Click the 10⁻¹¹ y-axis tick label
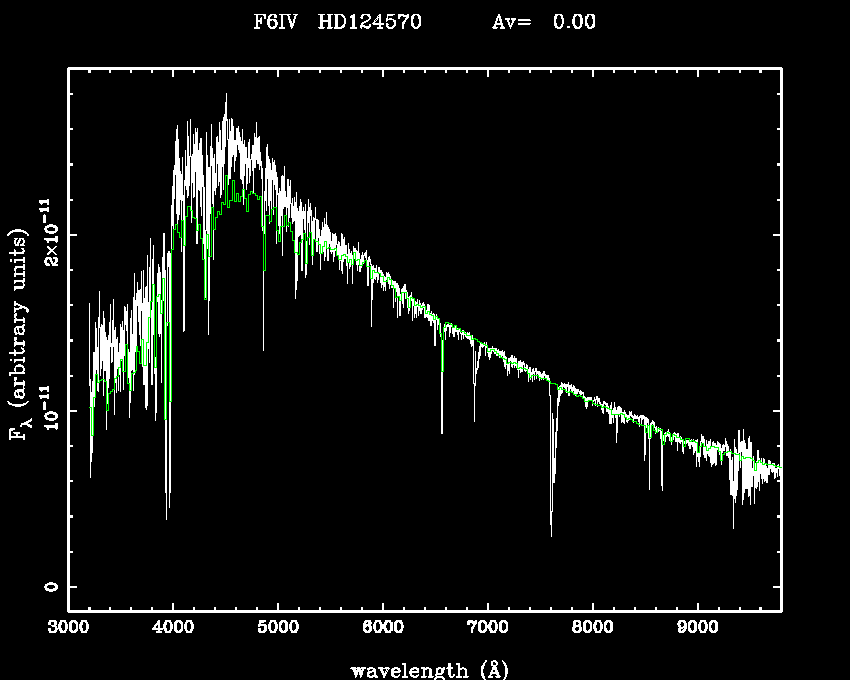Viewport: 850px width, 680px height. [x=44, y=411]
